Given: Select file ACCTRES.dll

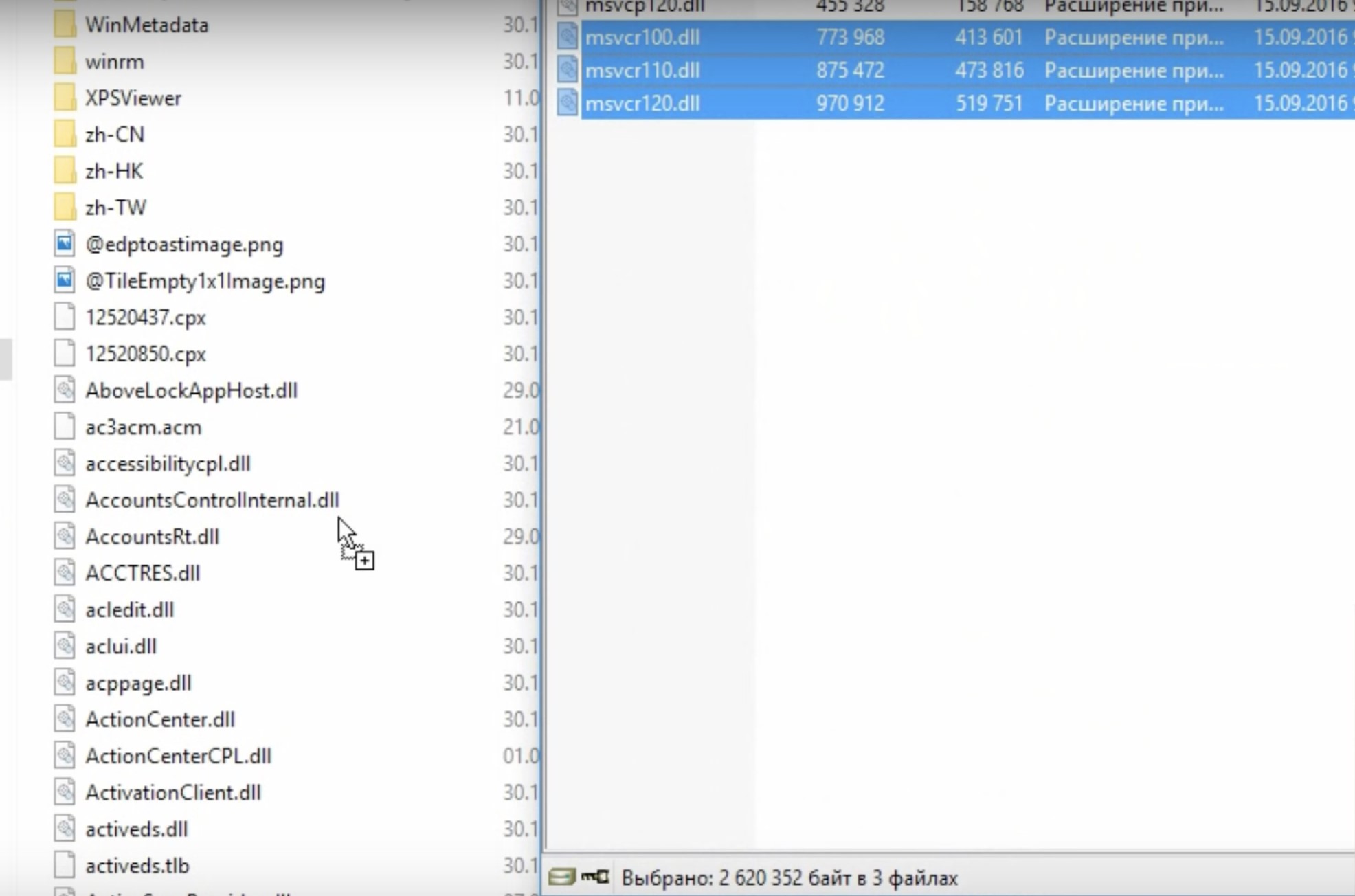Looking at the screenshot, I should click(143, 573).
